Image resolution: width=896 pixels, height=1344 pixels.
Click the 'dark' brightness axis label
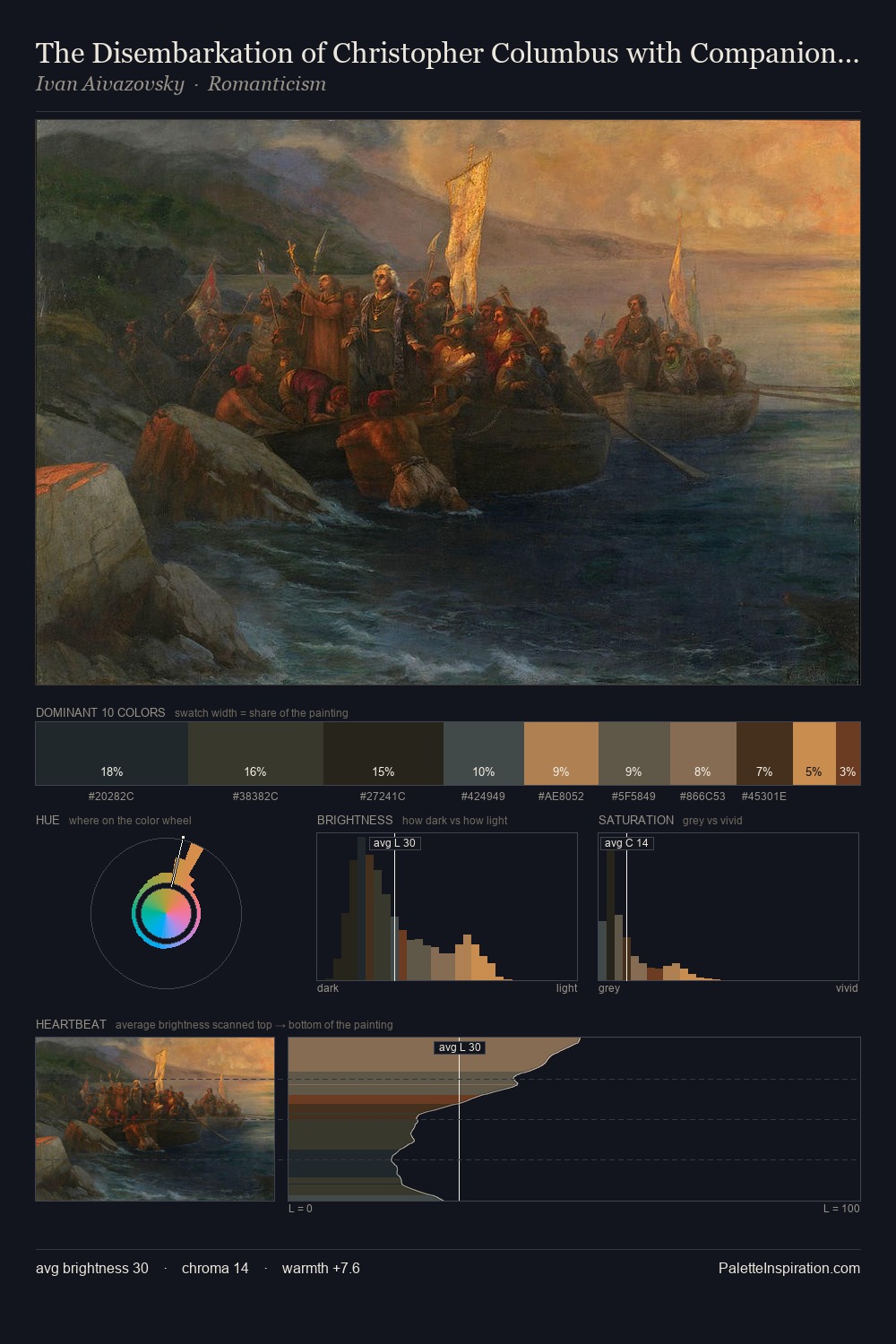point(328,988)
